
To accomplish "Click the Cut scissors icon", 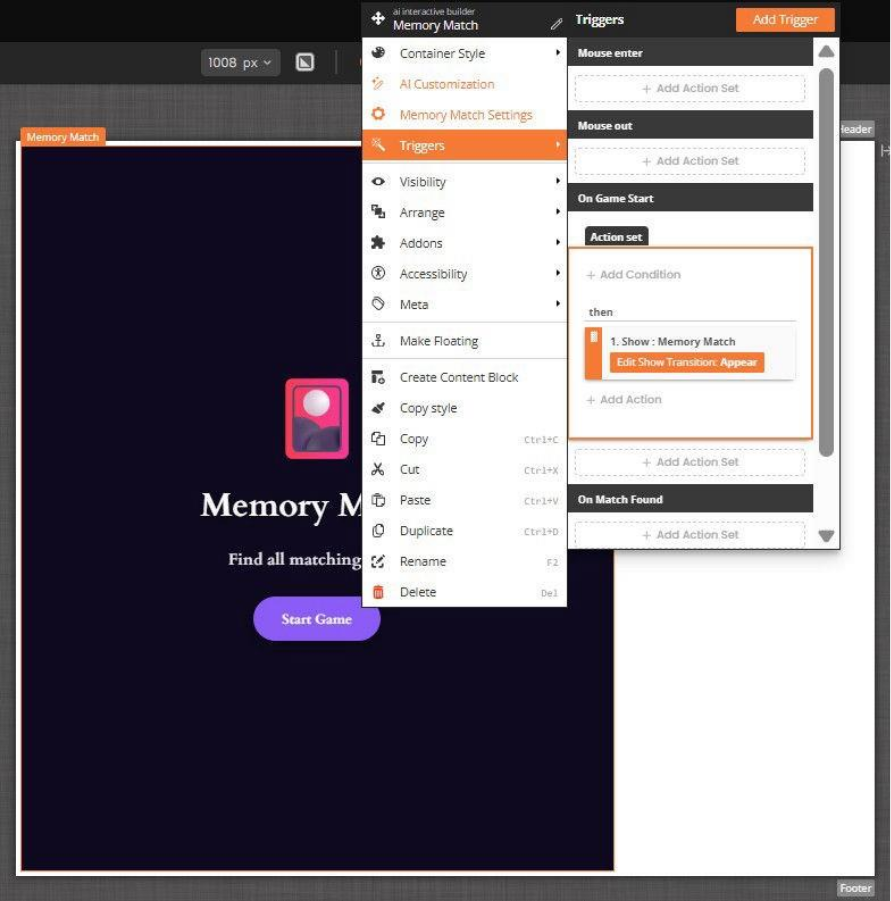I will (x=378, y=470).
